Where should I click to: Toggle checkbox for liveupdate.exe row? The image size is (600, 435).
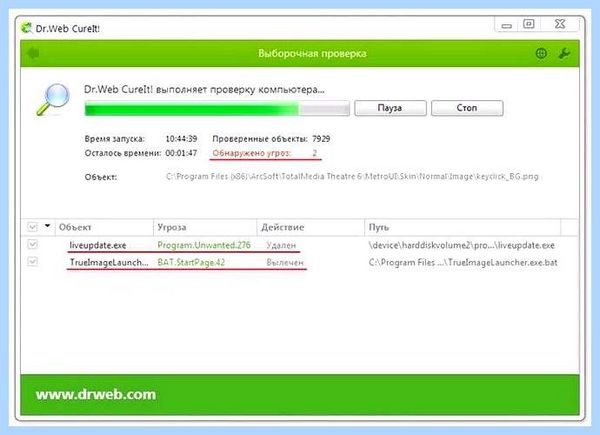click(33, 244)
